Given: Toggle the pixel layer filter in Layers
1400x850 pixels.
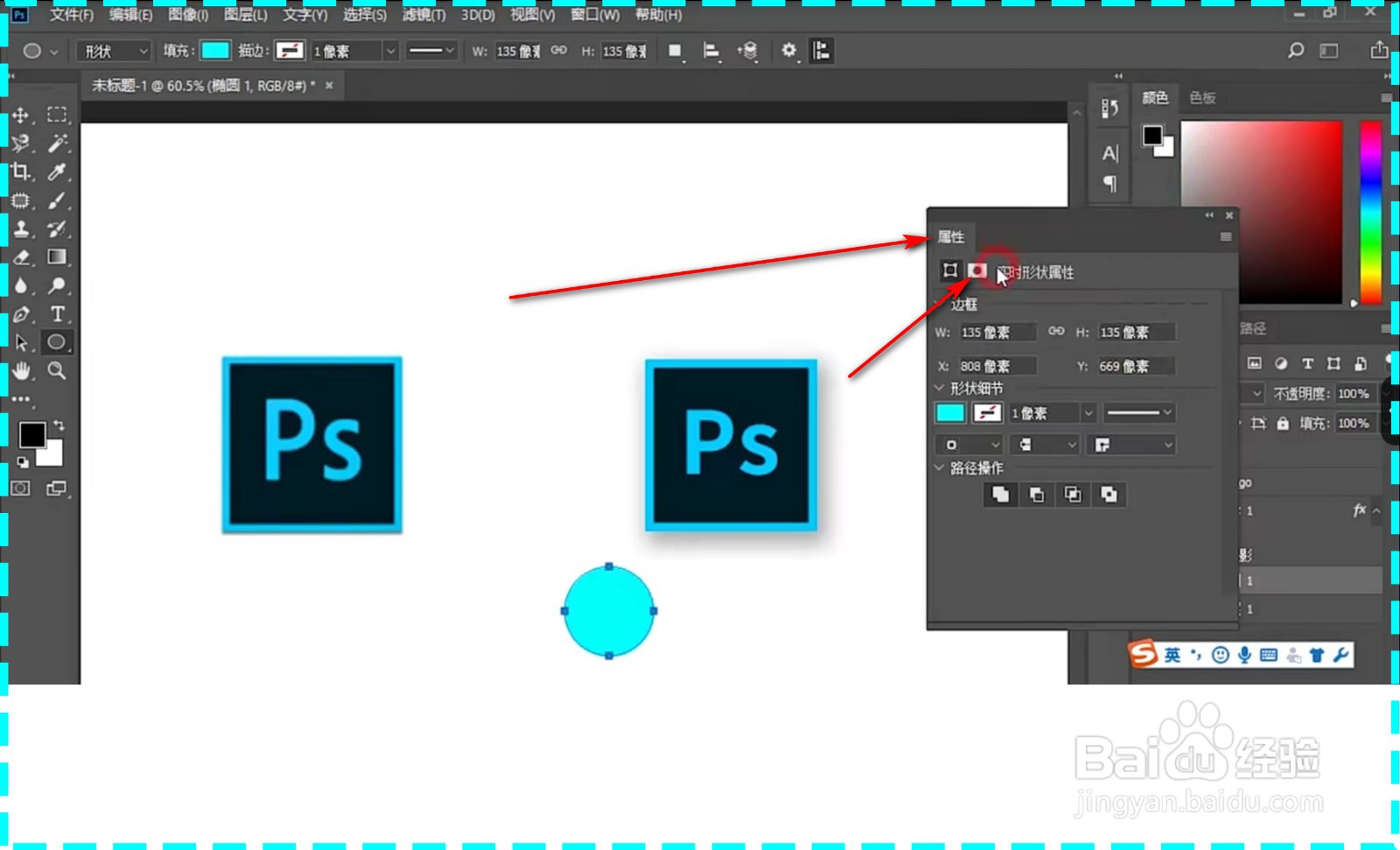Looking at the screenshot, I should click(x=1255, y=363).
